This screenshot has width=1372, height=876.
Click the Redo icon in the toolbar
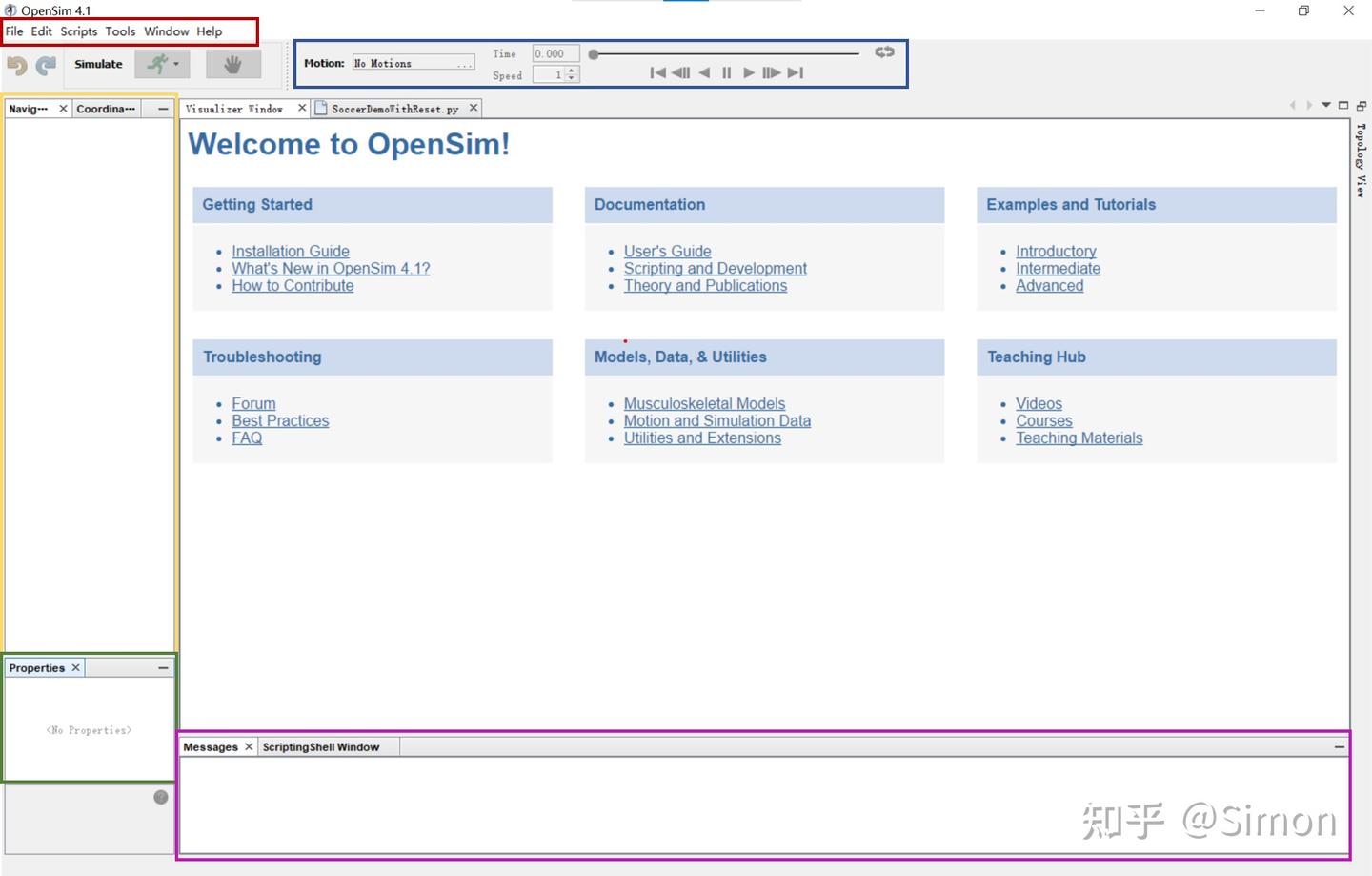(x=45, y=64)
